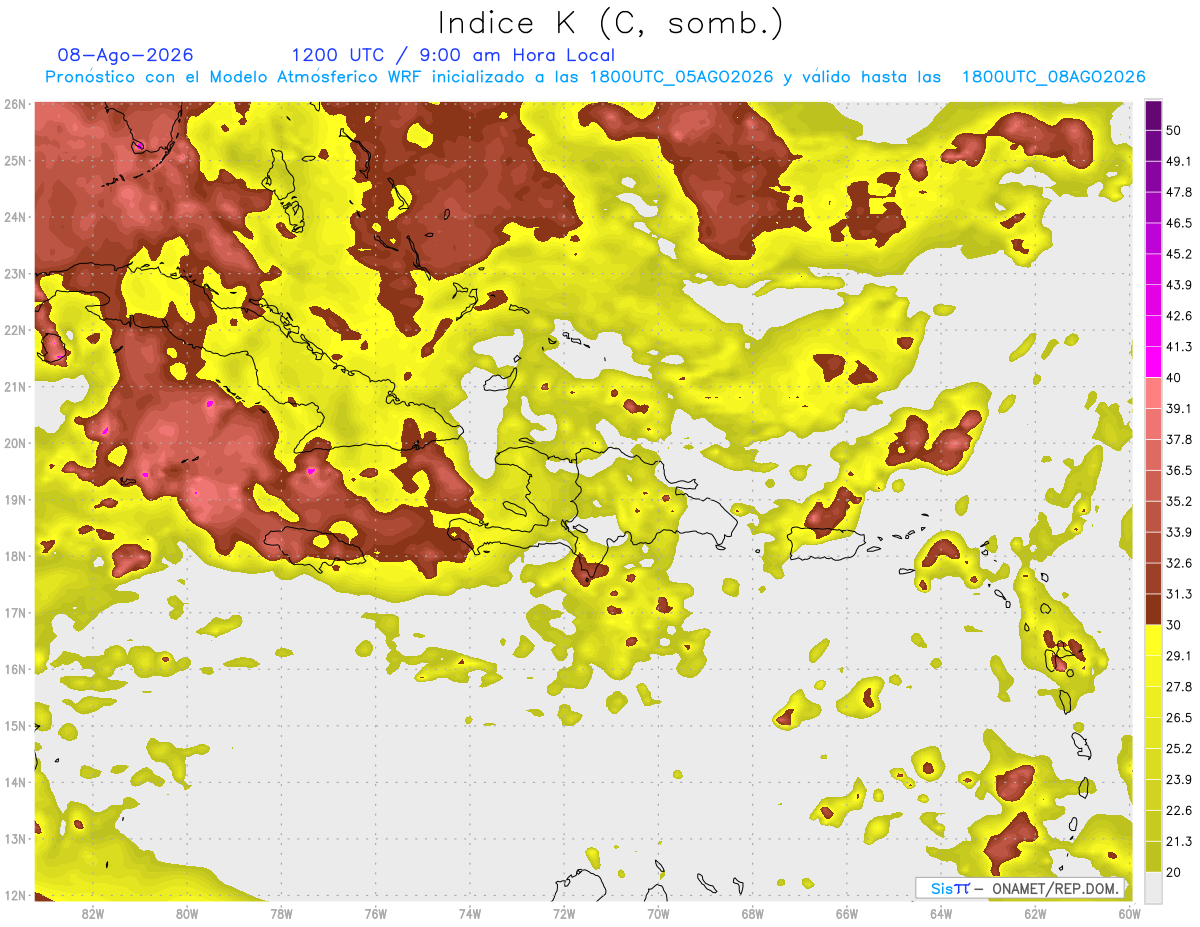Click the '16N' latitude label
1200x927 pixels.
click(15, 669)
